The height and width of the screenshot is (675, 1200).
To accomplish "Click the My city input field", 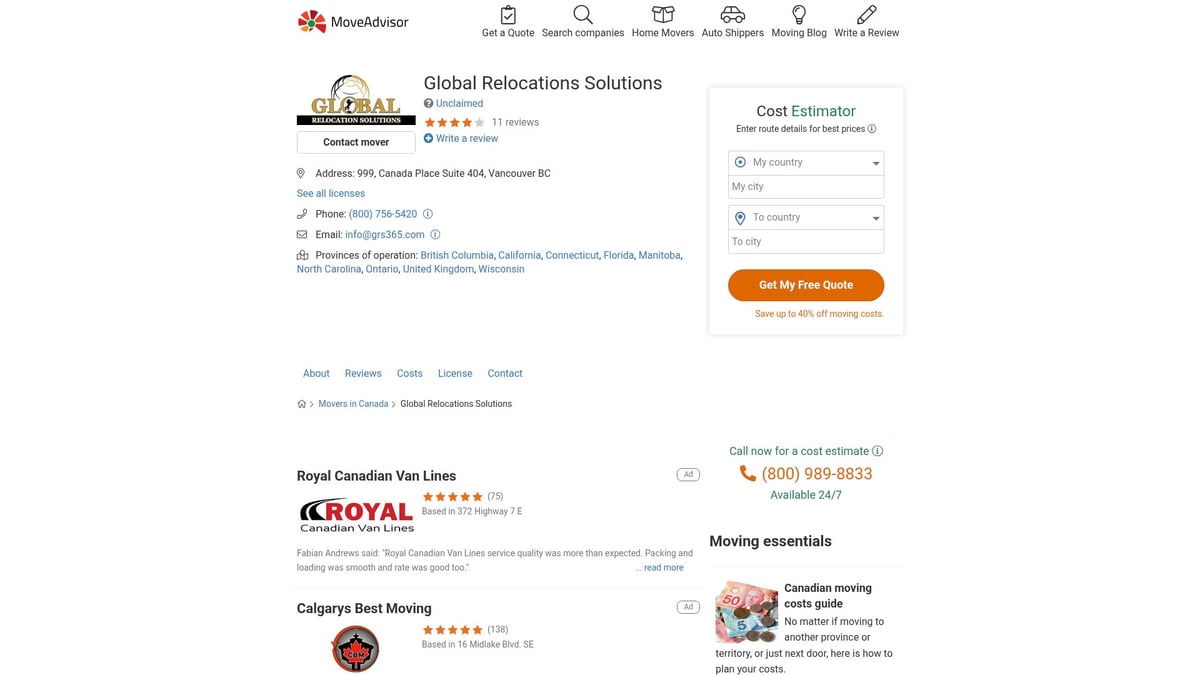I will 806,187.
